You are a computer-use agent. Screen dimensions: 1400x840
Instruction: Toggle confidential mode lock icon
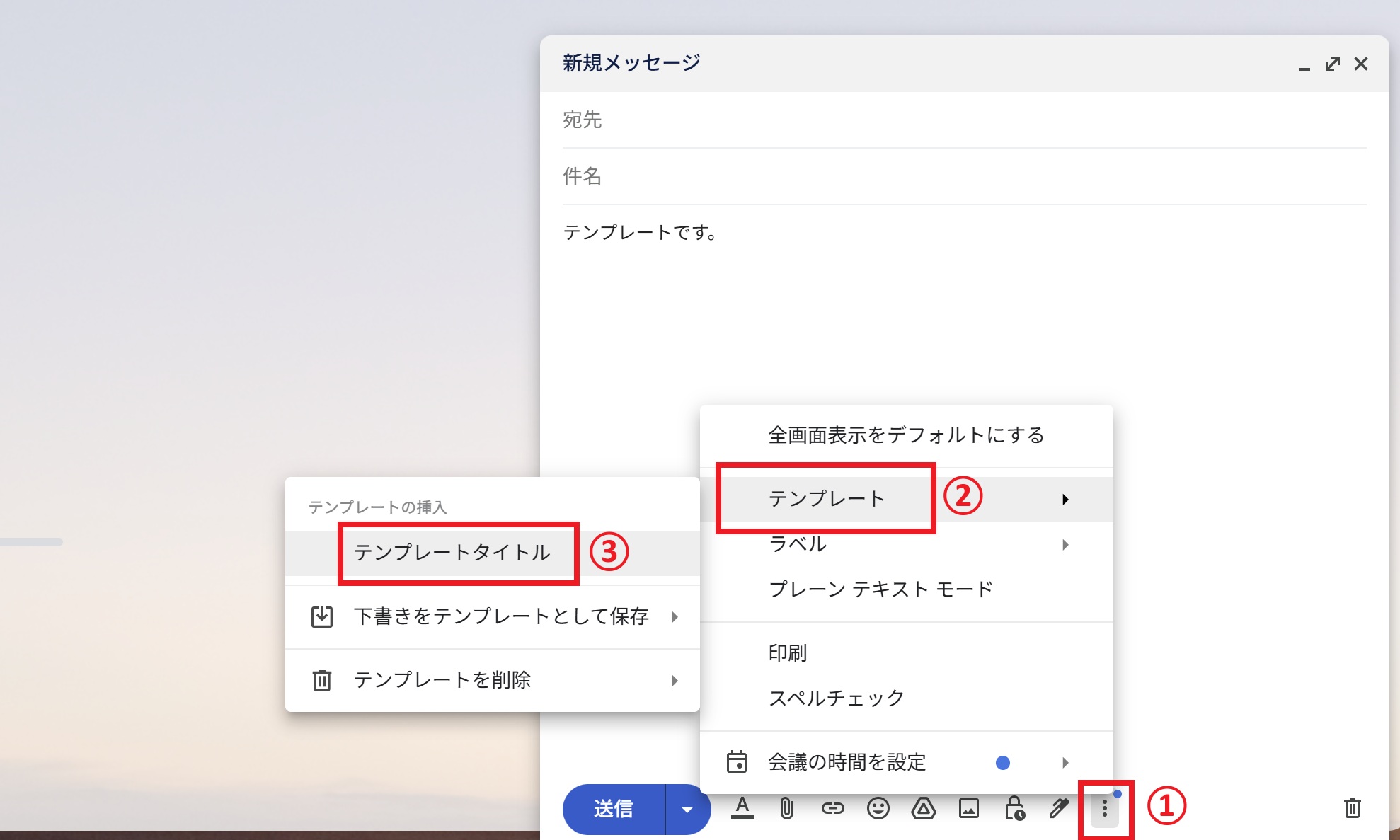(1014, 808)
